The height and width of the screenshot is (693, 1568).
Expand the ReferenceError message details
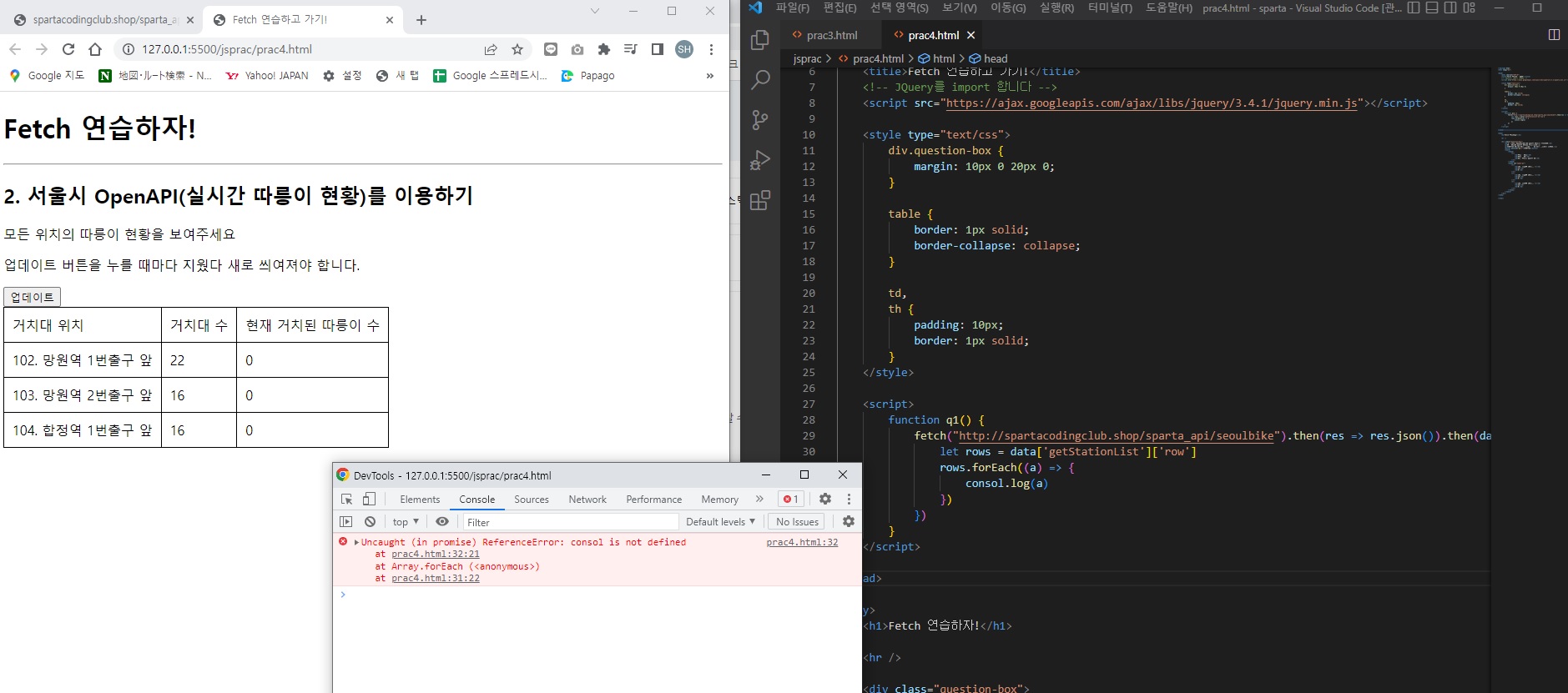(x=356, y=542)
